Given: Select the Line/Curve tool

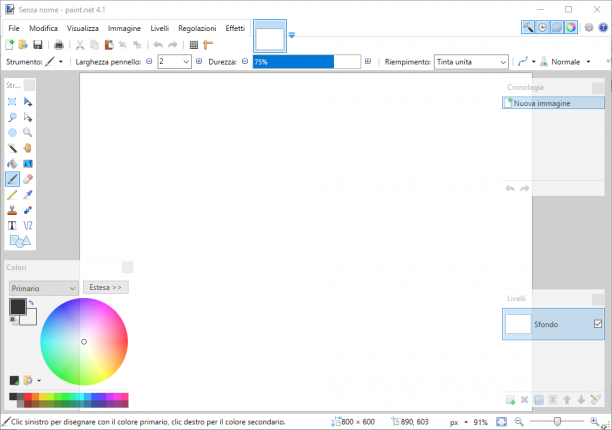Looking at the screenshot, I should pyautogui.click(x=28, y=226).
